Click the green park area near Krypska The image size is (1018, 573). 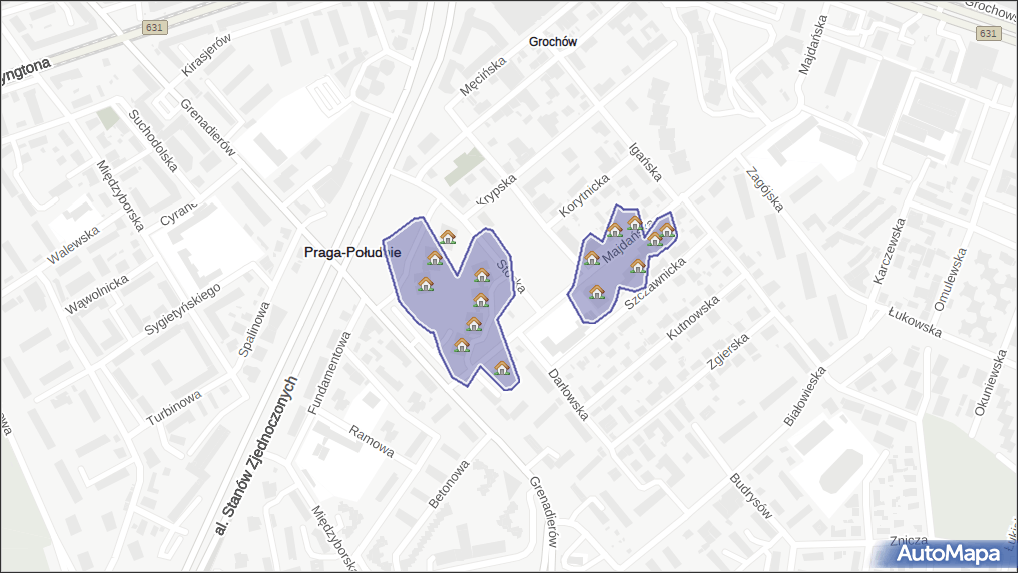point(462,167)
